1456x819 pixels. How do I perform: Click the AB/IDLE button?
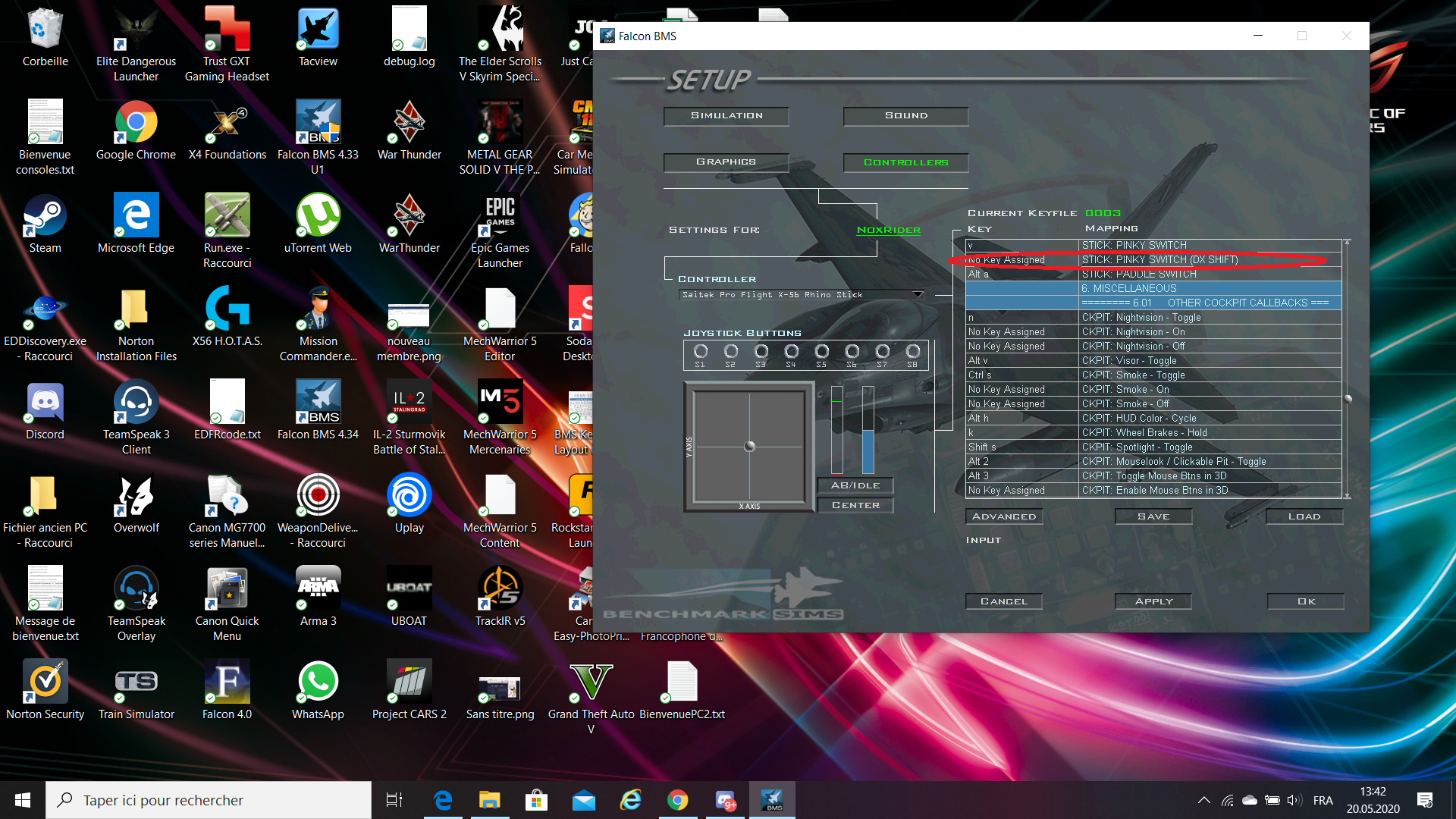[x=855, y=485]
